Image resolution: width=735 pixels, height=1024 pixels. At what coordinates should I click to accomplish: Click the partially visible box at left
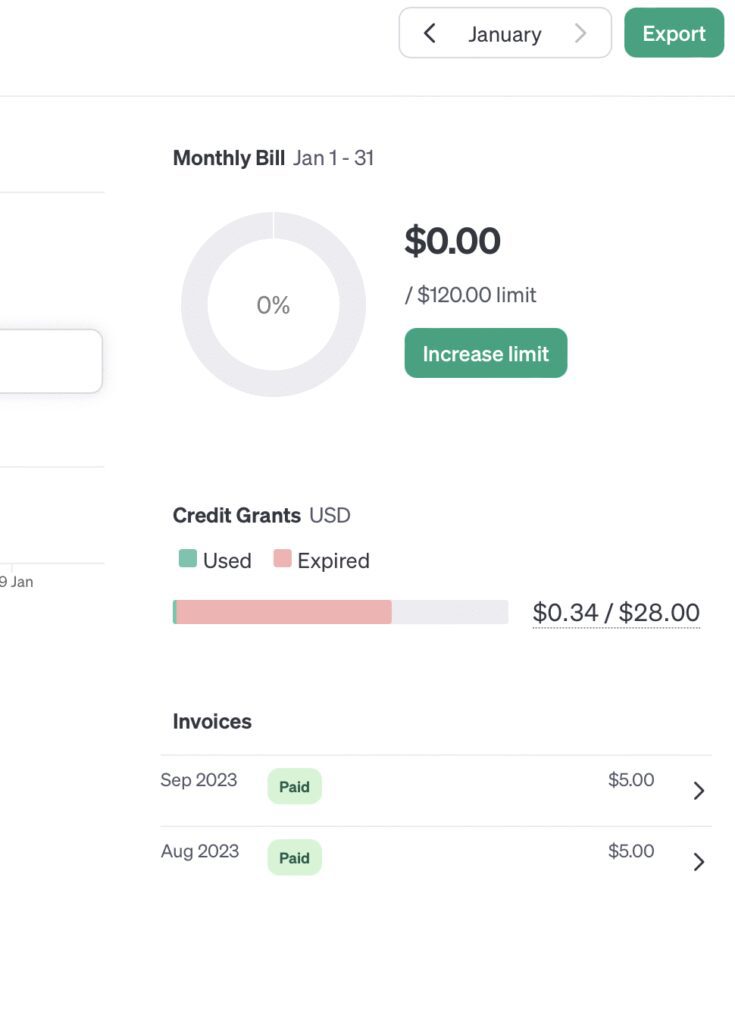[50, 361]
